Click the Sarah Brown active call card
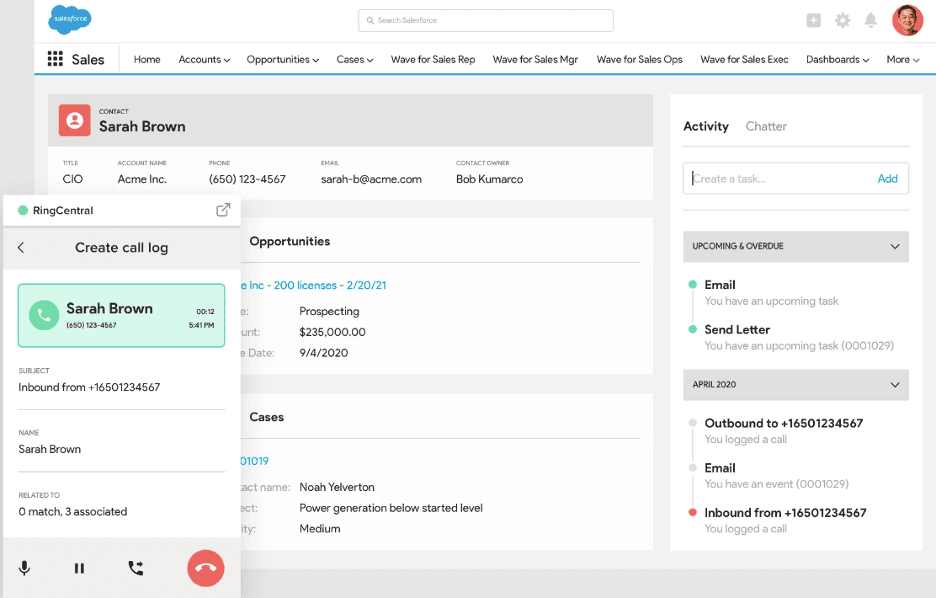Screen dimensions: 936x598 [121, 315]
